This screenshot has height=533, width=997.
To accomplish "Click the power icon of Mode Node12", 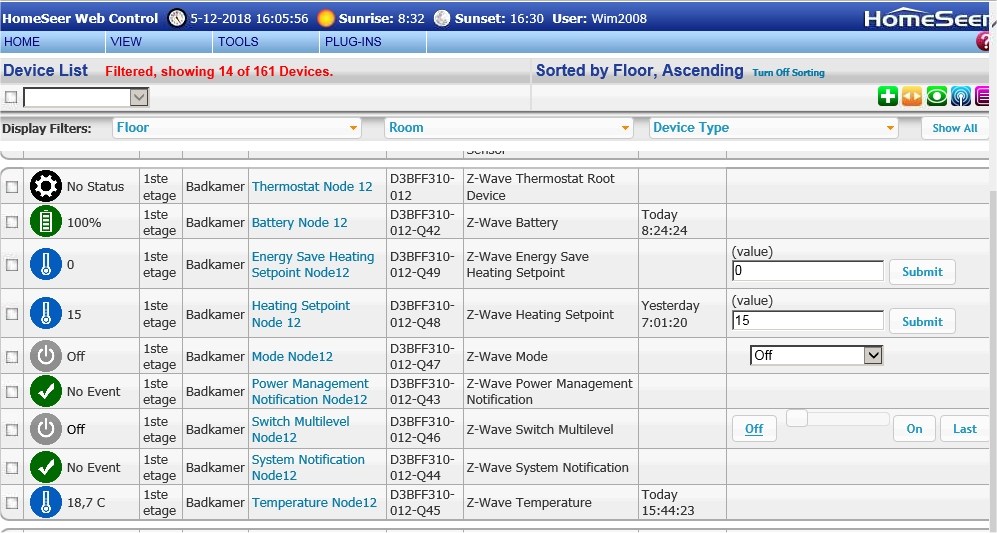I will coord(46,356).
